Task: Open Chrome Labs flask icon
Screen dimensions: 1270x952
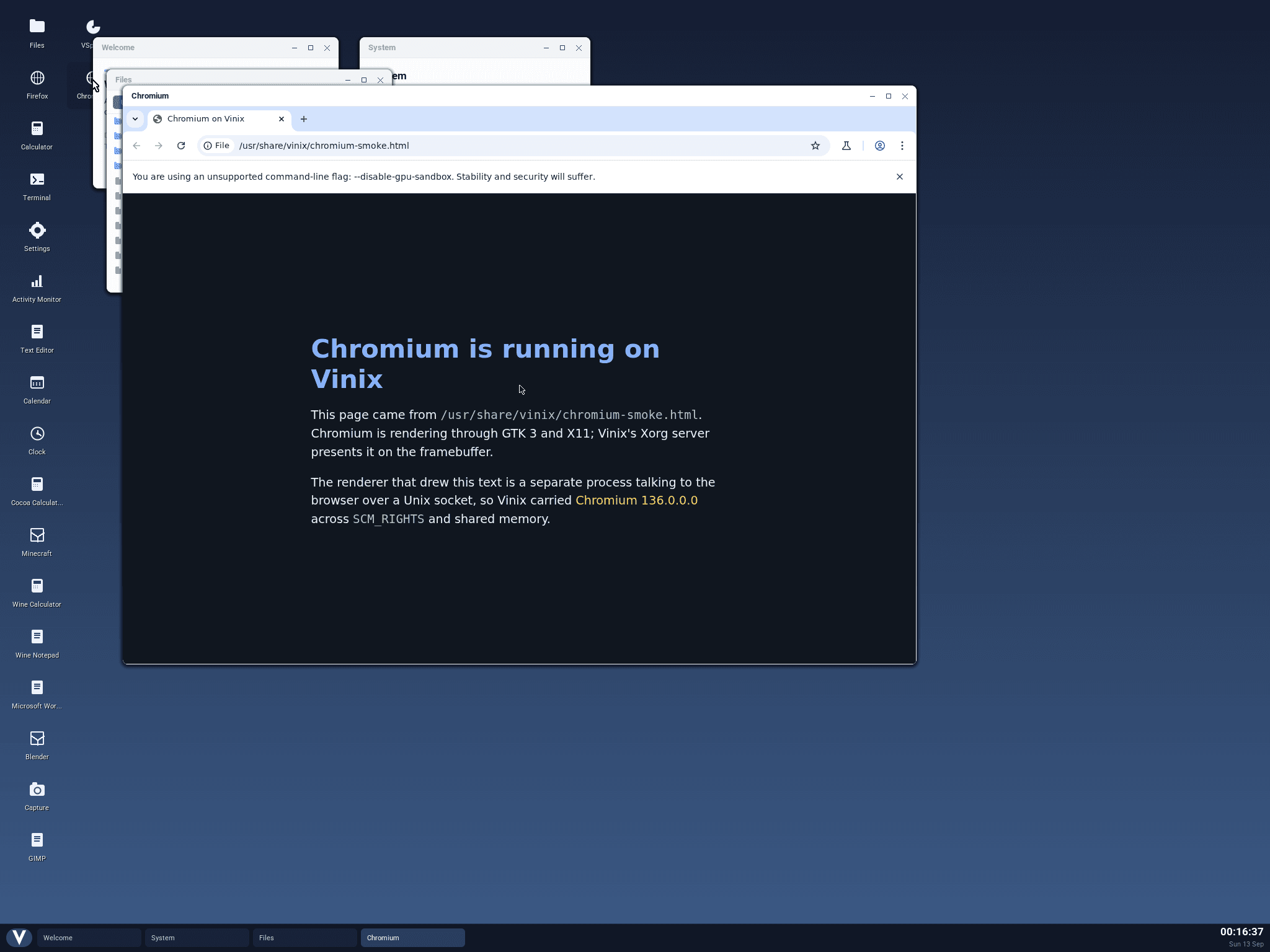Action: click(x=846, y=146)
